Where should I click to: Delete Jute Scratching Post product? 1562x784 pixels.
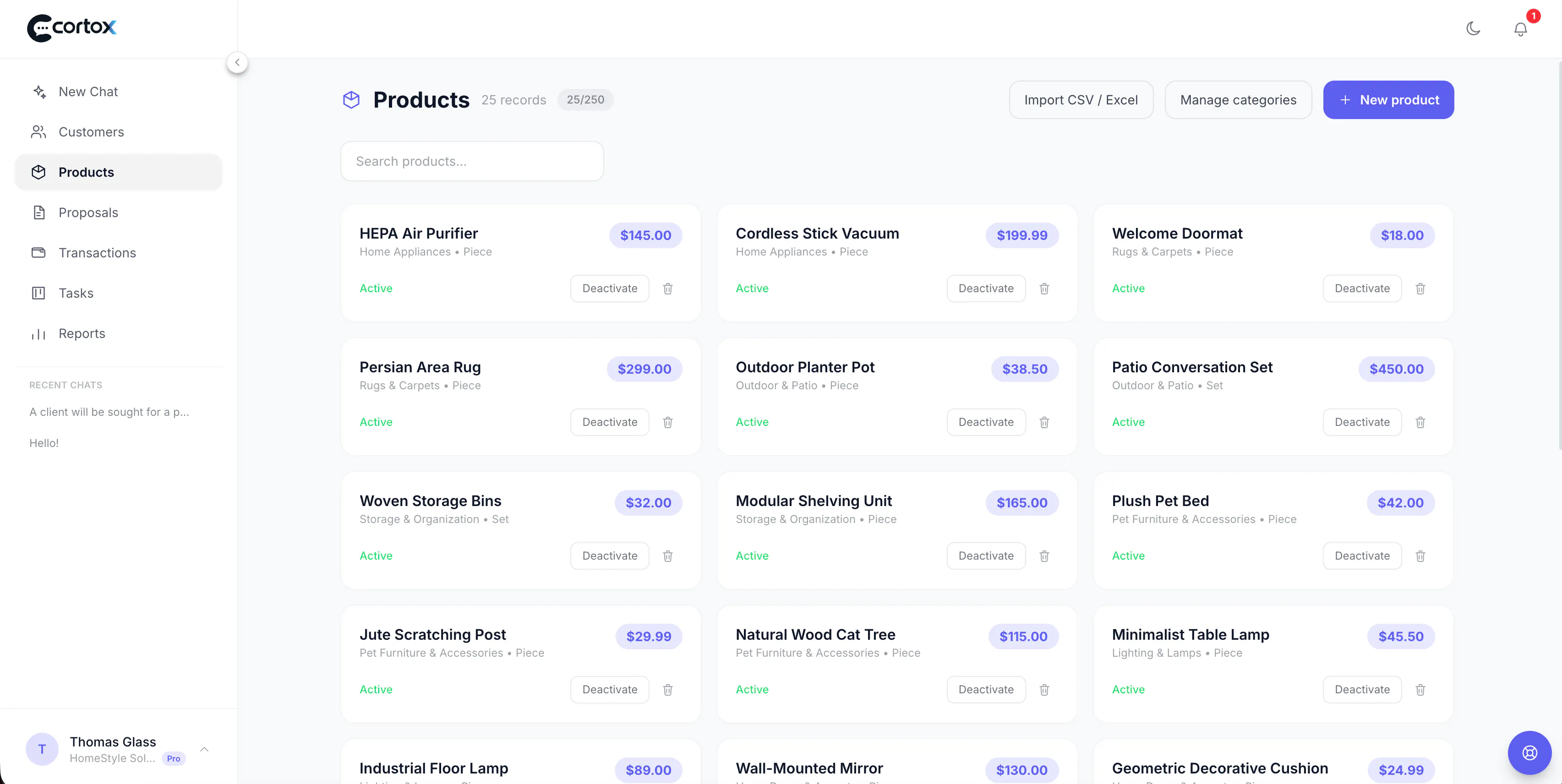(667, 689)
